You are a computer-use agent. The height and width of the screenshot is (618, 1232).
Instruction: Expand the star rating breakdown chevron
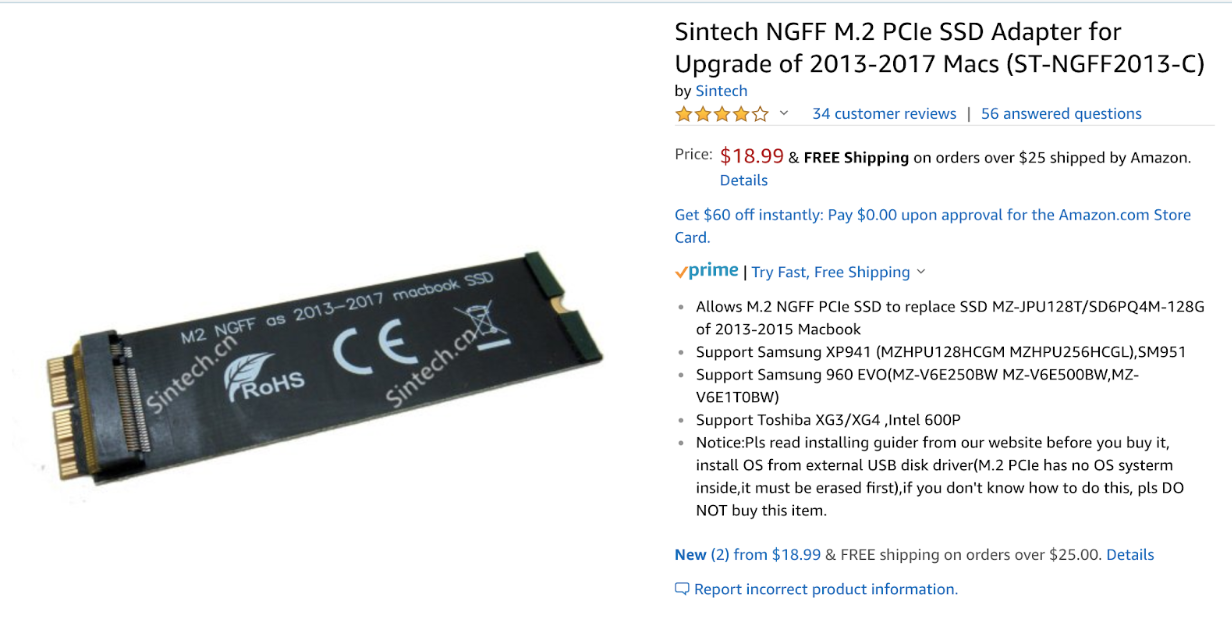784,113
